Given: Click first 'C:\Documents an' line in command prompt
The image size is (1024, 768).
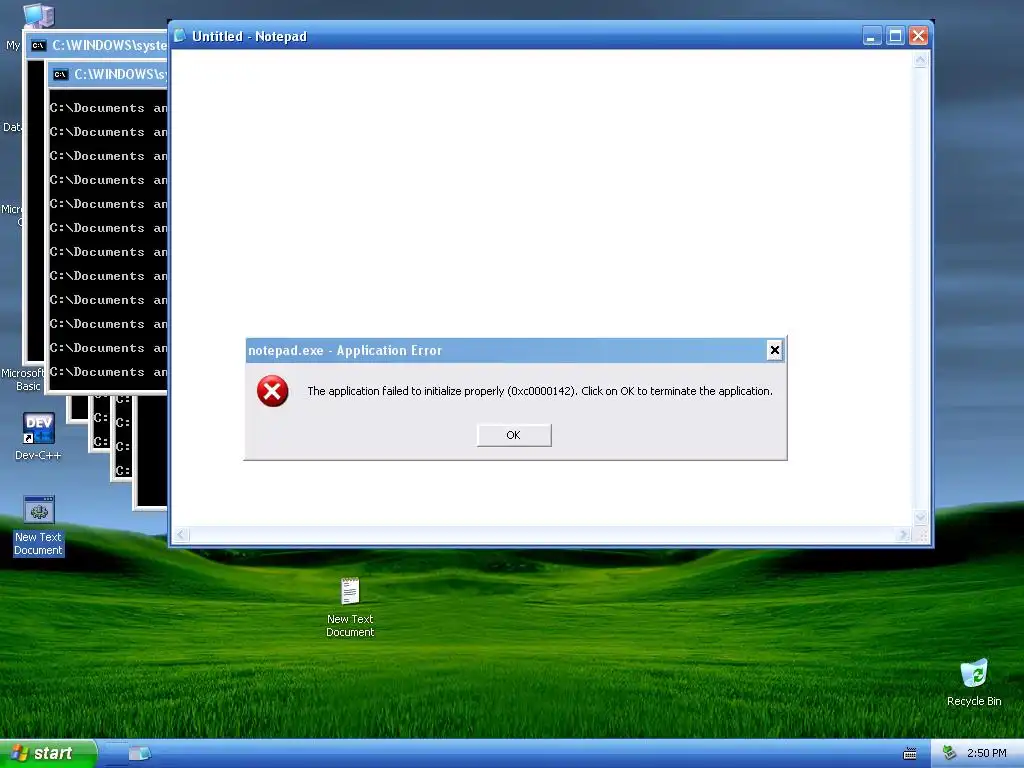Looking at the screenshot, I should pos(108,108).
